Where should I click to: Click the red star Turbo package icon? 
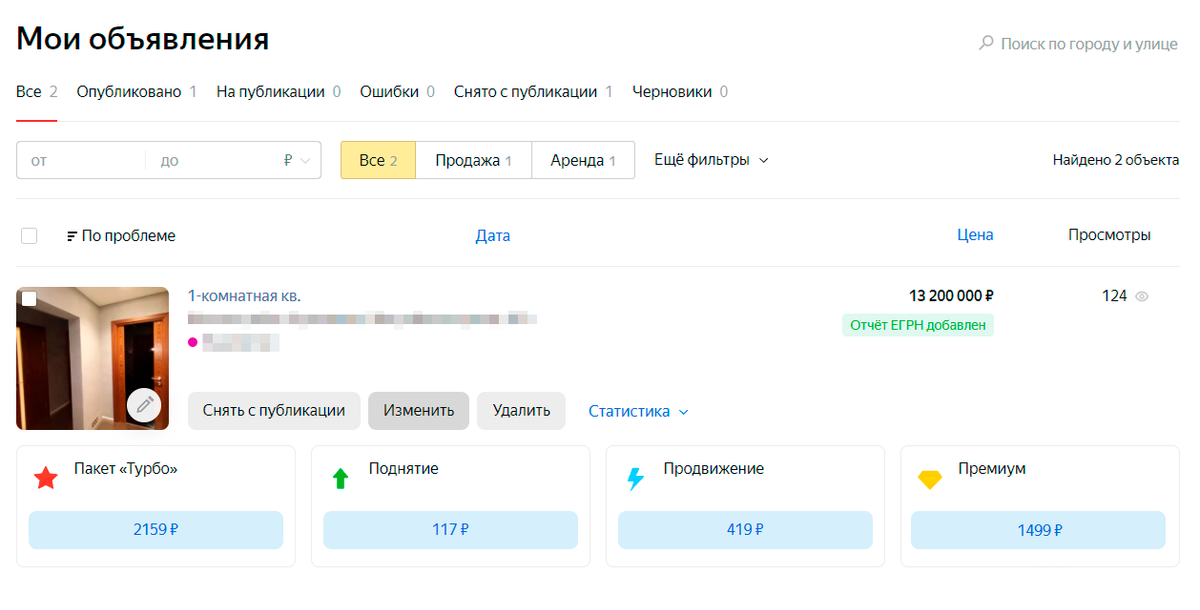pyautogui.click(x=46, y=478)
